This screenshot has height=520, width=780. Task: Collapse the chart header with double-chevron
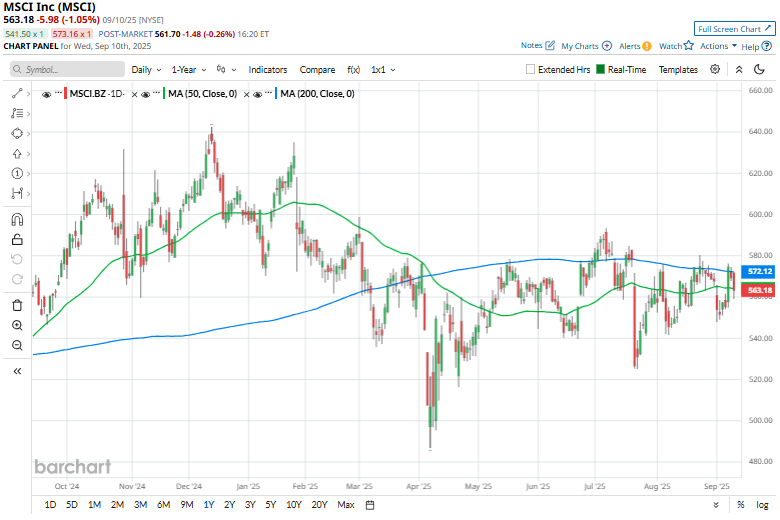(739, 70)
